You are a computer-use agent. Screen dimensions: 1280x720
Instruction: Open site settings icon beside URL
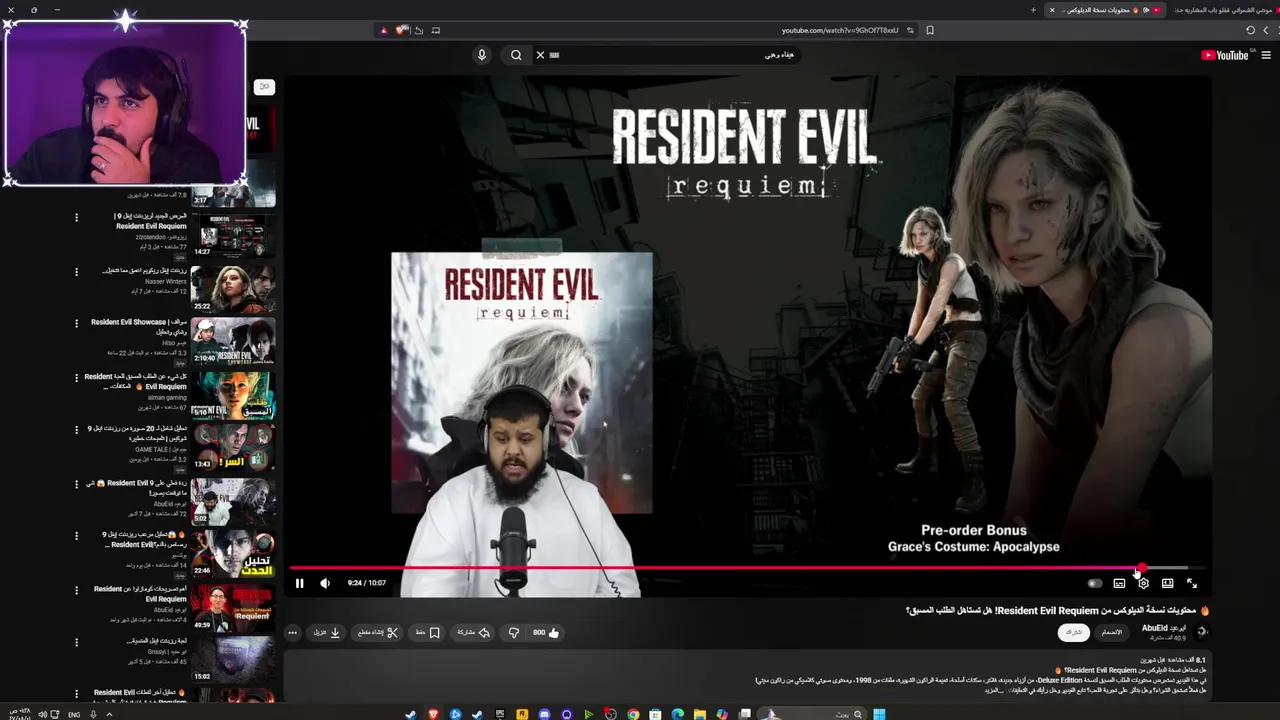tap(910, 30)
